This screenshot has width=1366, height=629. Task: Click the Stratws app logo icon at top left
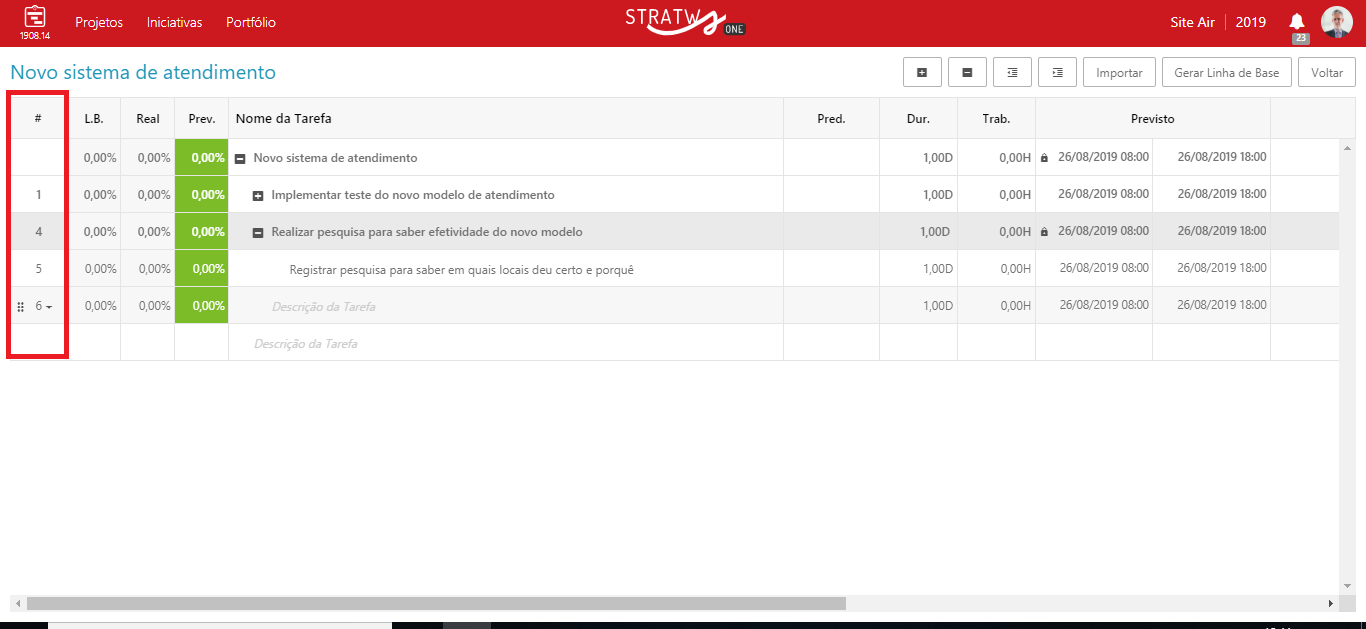point(35,17)
